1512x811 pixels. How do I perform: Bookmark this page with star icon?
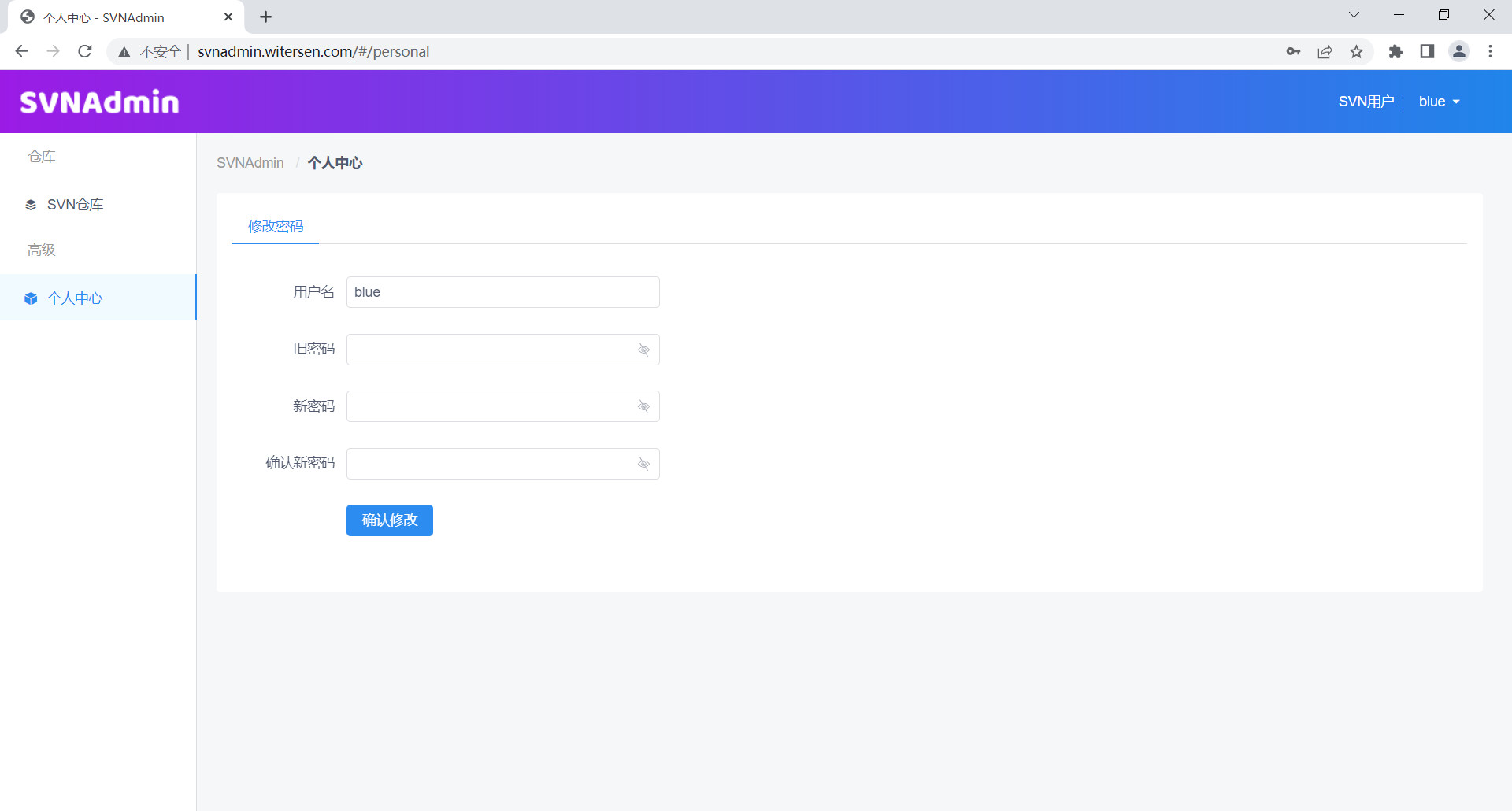pos(1356,52)
